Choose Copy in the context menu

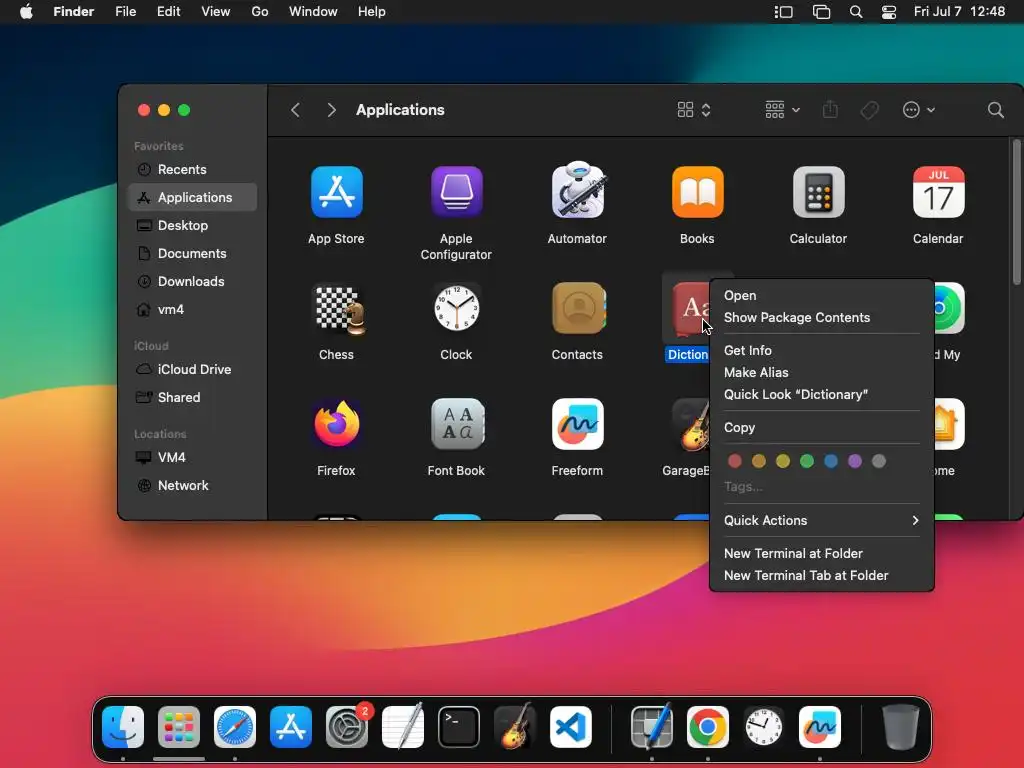822,427
